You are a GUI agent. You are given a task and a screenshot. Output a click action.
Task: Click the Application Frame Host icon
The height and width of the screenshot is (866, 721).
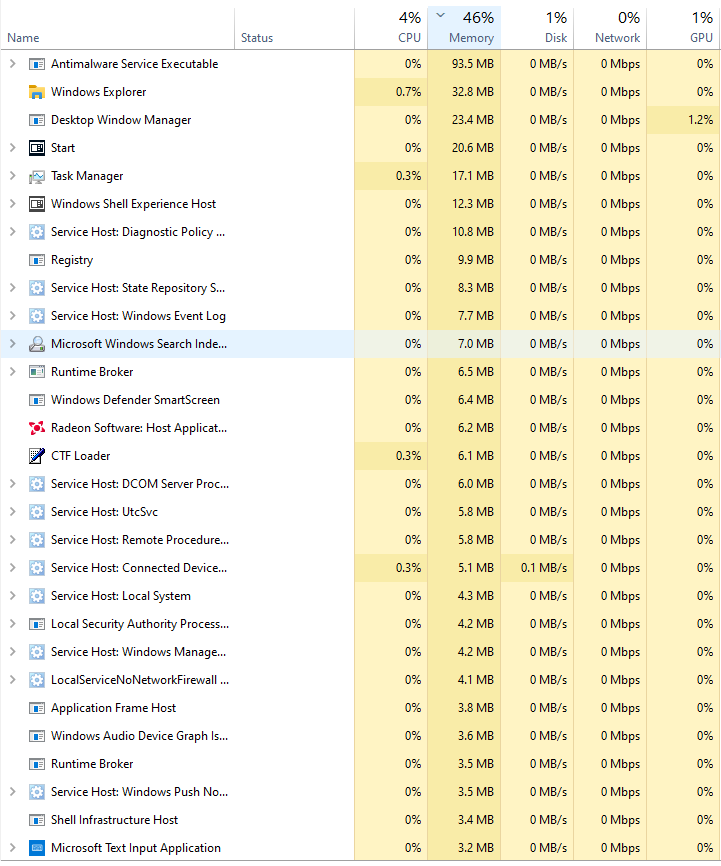[x=36, y=708]
